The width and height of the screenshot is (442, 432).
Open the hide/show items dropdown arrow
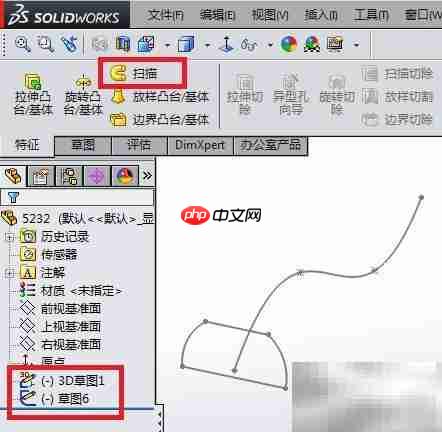(270, 45)
